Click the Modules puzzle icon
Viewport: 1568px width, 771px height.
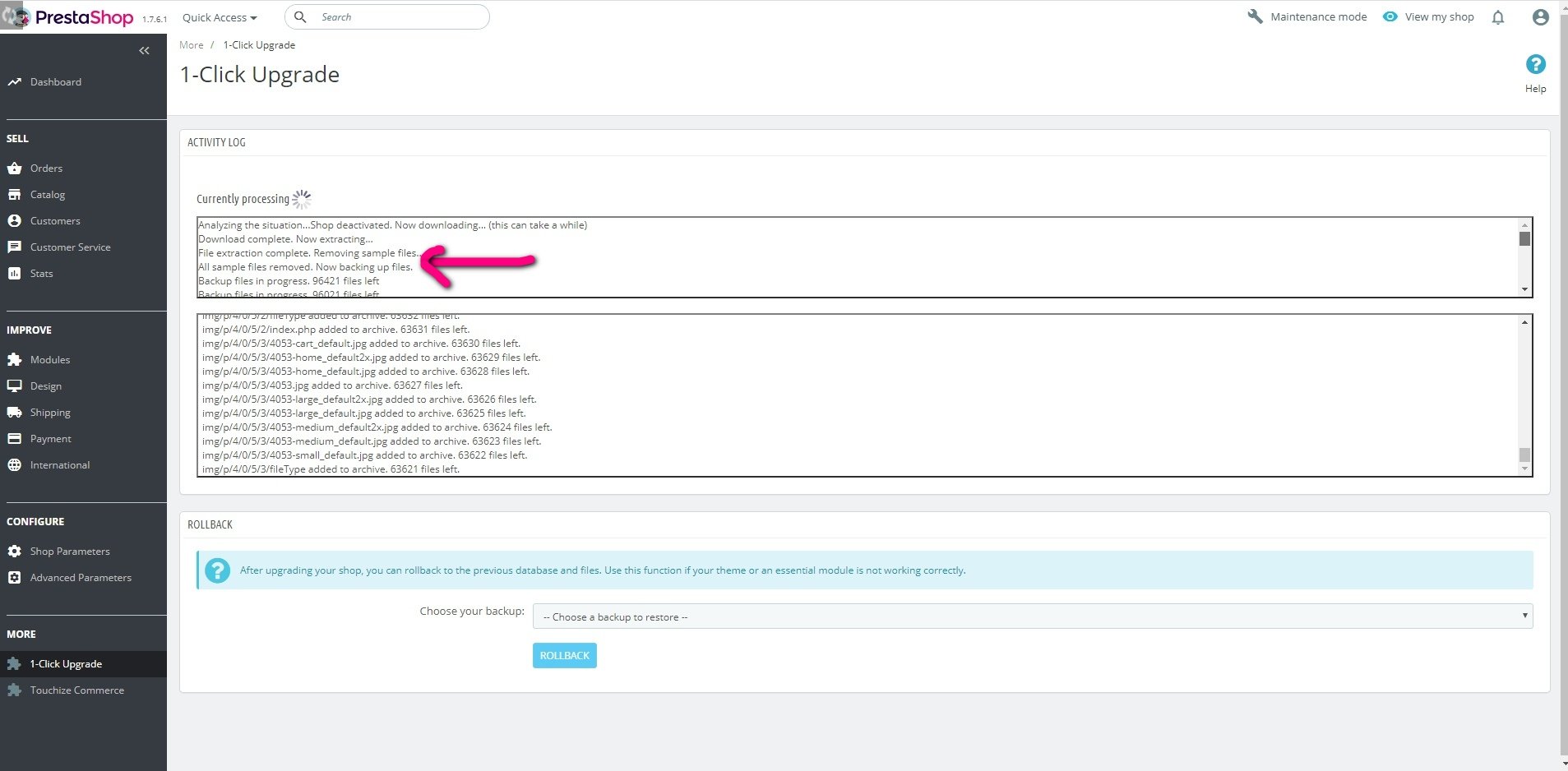(14, 360)
